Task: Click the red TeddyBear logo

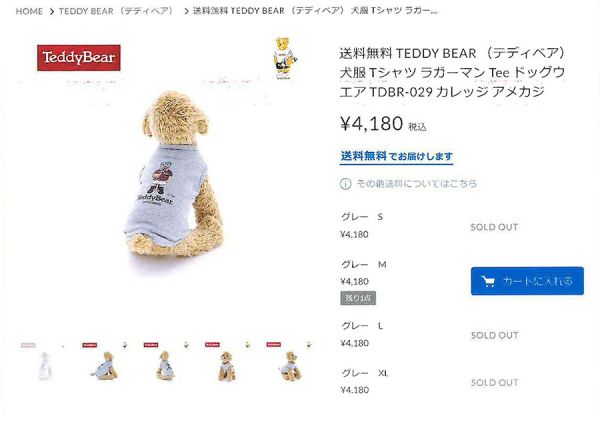Action: tap(79, 58)
